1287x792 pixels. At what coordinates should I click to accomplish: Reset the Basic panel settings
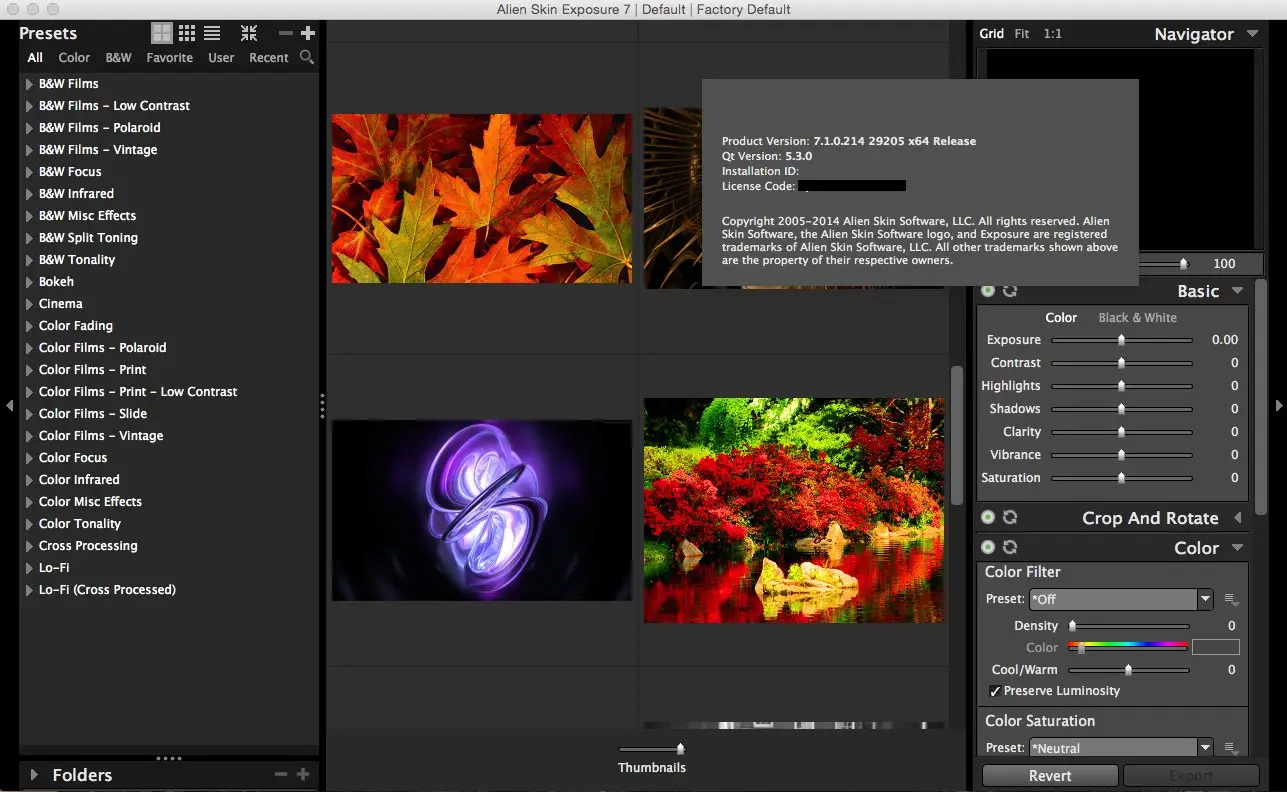point(1010,291)
